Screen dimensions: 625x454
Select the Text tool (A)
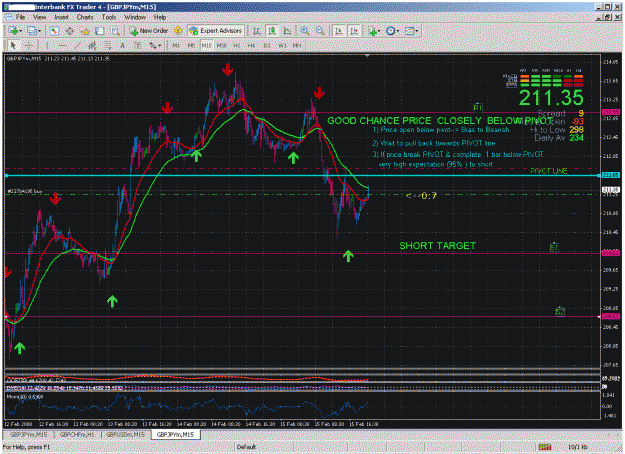123,45
